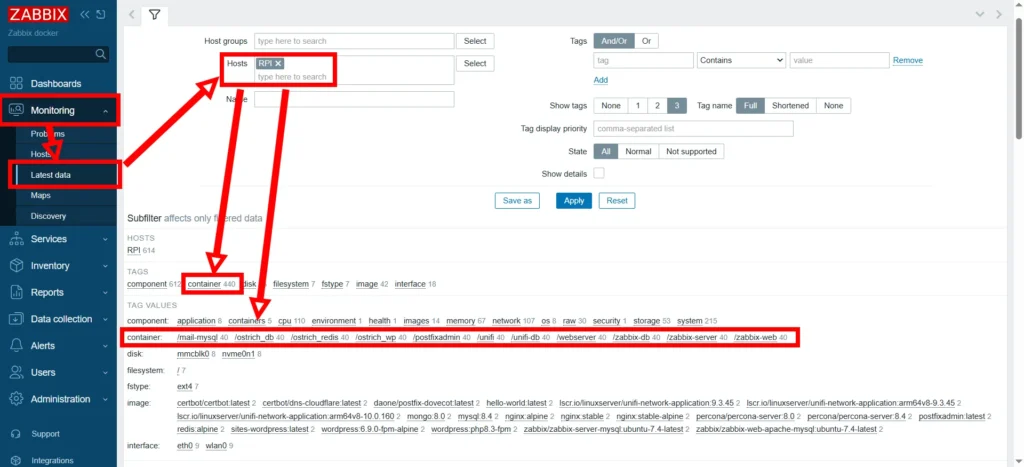The image size is (1024, 467).
Task: Collapse the sidebar with the double-chevron icon
Action: pyautogui.click(x=85, y=14)
